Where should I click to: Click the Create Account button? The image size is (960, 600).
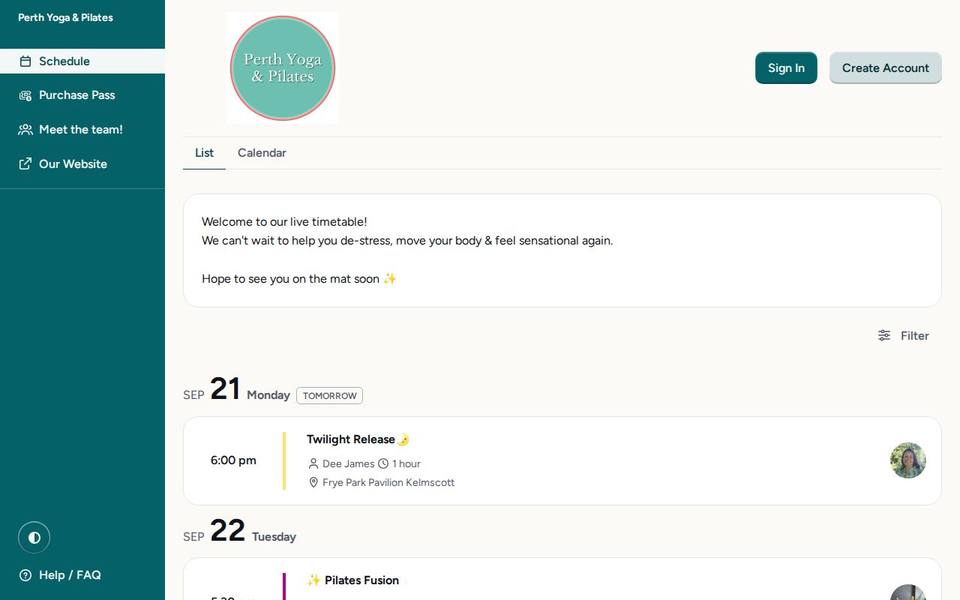click(885, 68)
